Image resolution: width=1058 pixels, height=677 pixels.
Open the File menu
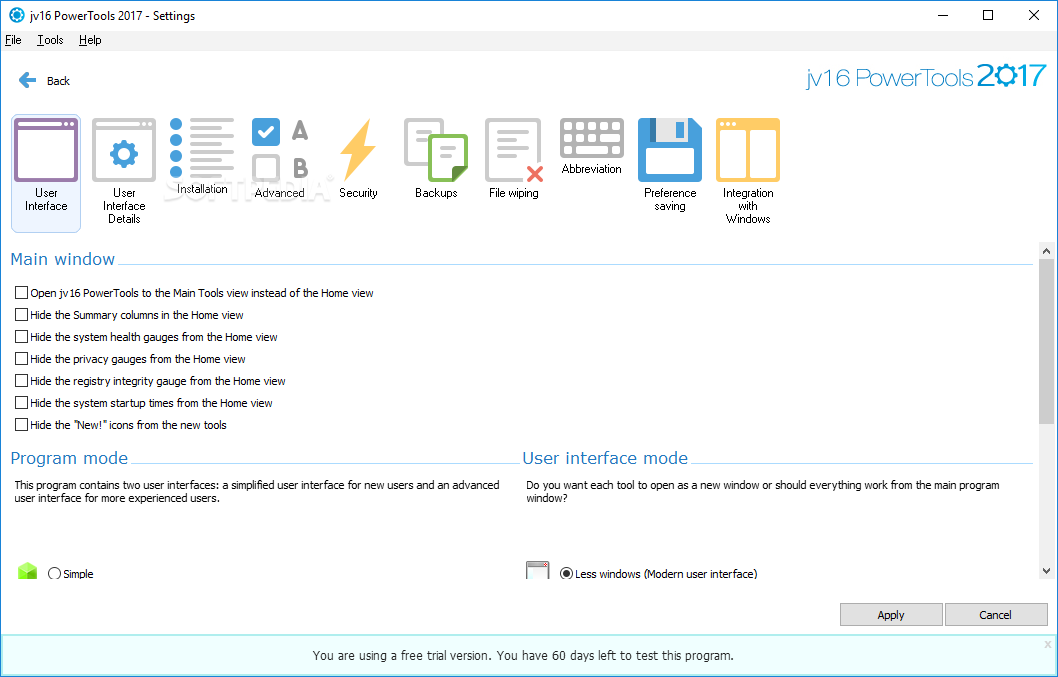pyautogui.click(x=13, y=40)
